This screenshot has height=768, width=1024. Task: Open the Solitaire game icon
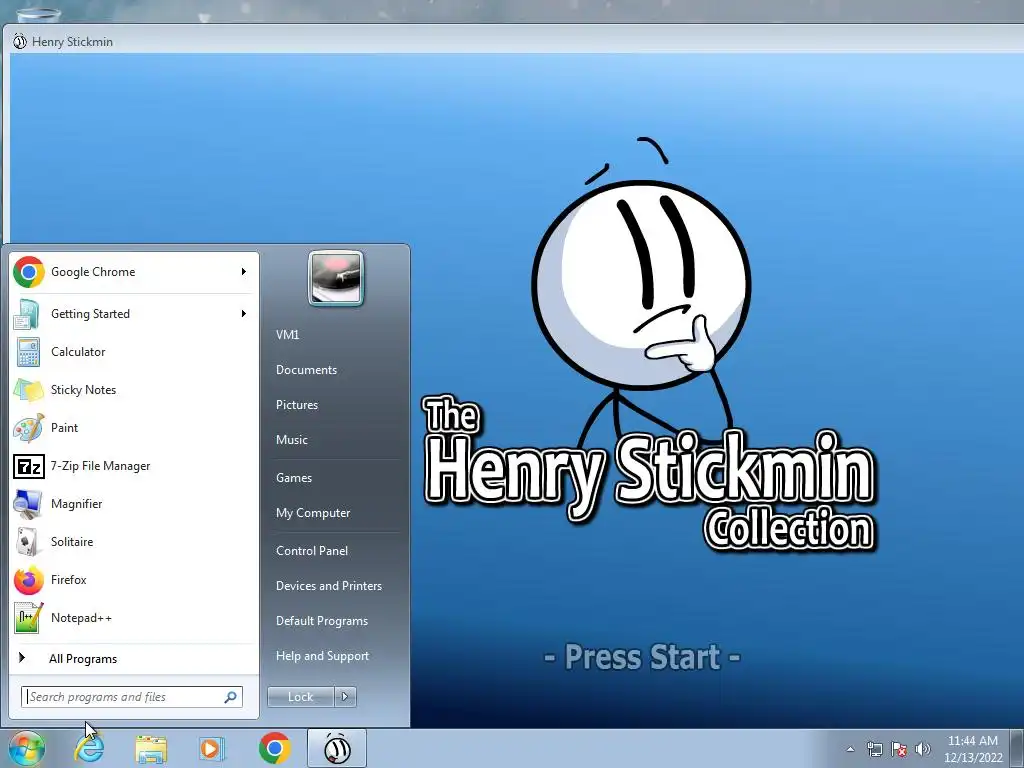tap(28, 542)
